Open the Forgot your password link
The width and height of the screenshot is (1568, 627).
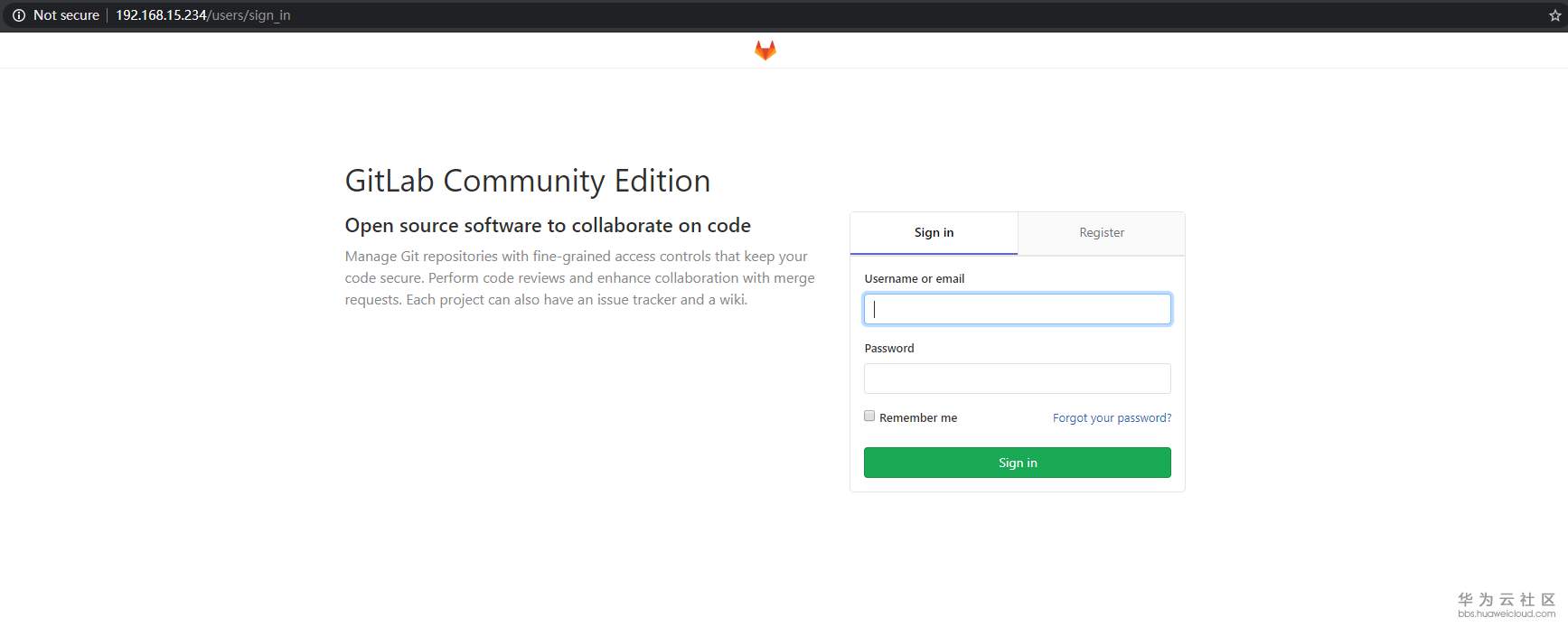(1112, 418)
